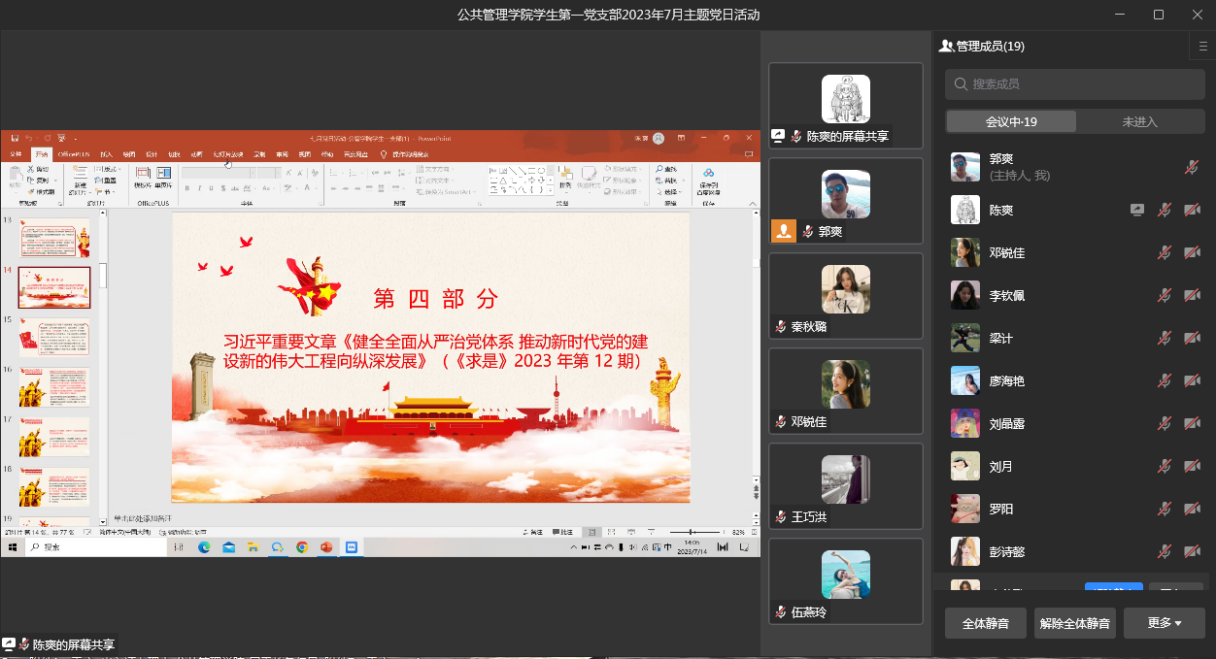1216x659 pixels.
Task: Click the muted microphone icon for 邓锐佳
Action: click(1164, 253)
